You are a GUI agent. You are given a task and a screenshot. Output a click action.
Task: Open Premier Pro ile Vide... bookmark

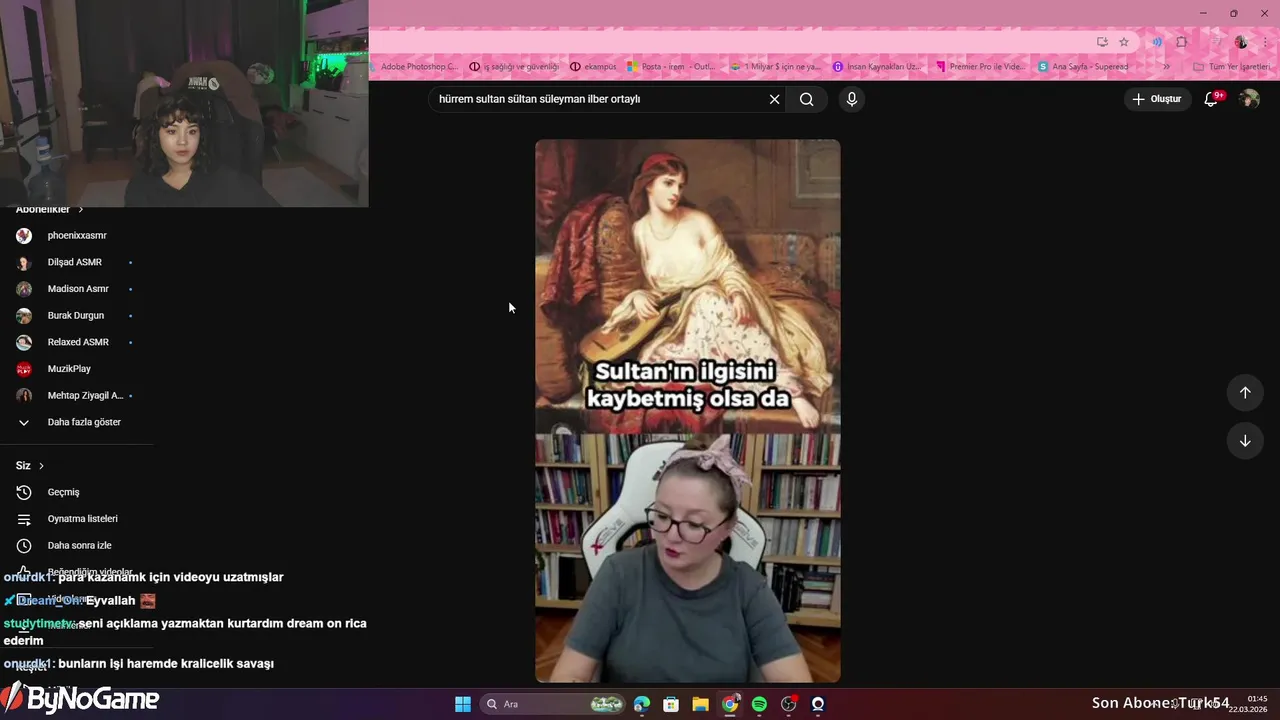click(x=981, y=67)
